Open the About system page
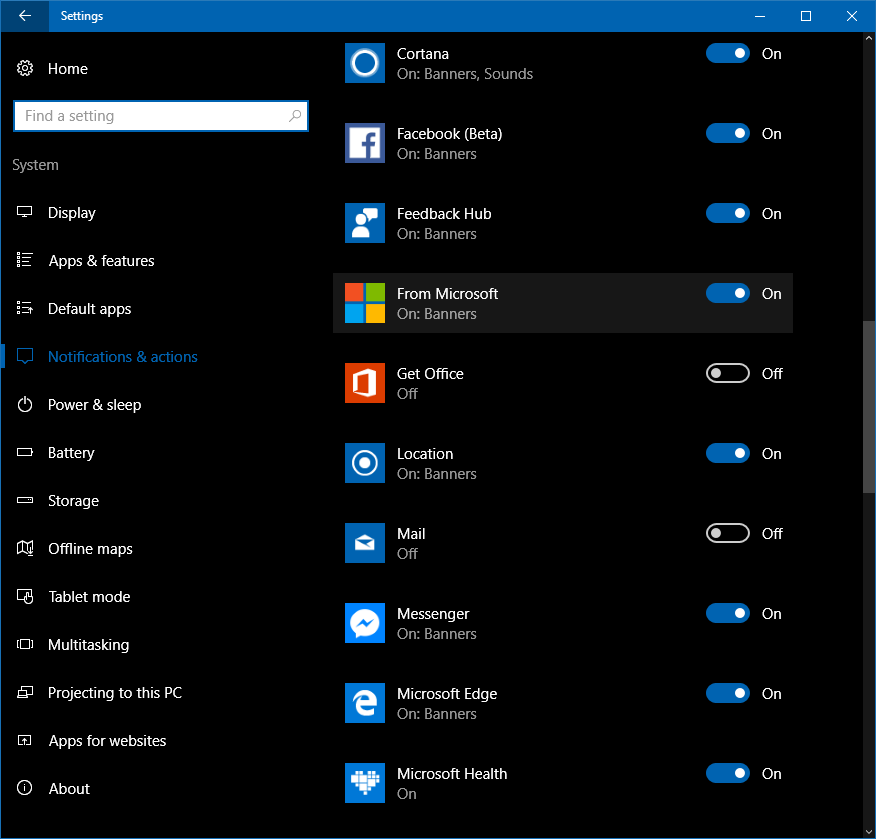The image size is (876, 839). coord(69,789)
